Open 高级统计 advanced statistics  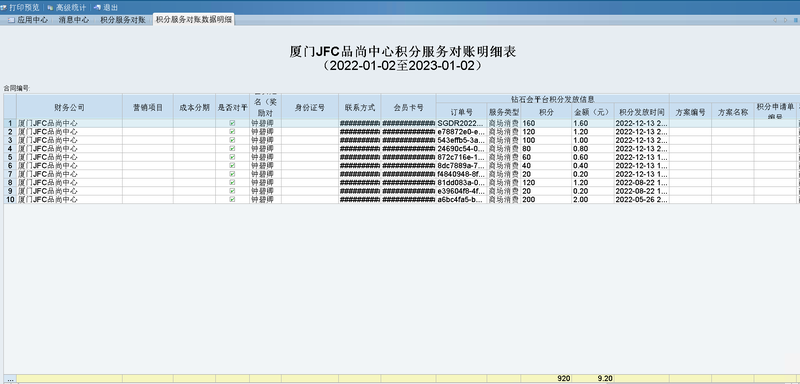click(67, 8)
